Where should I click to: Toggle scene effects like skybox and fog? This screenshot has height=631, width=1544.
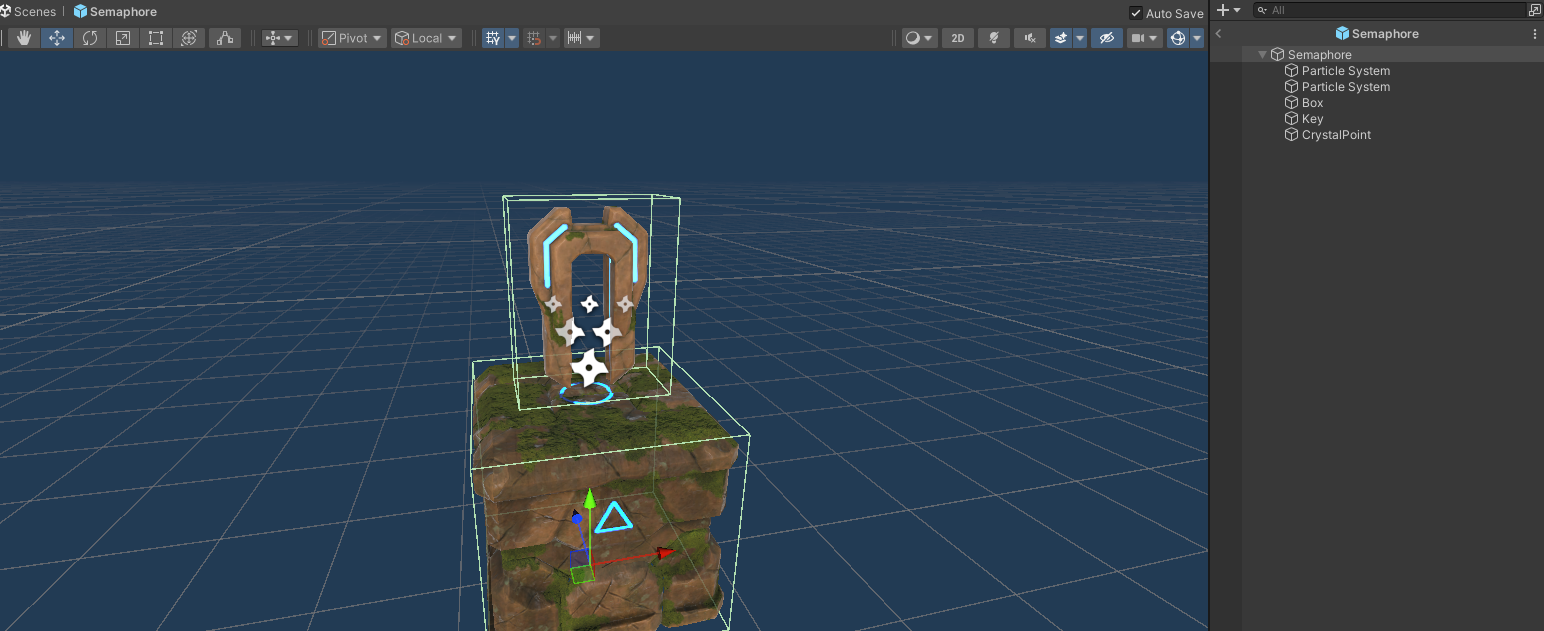(1061, 38)
